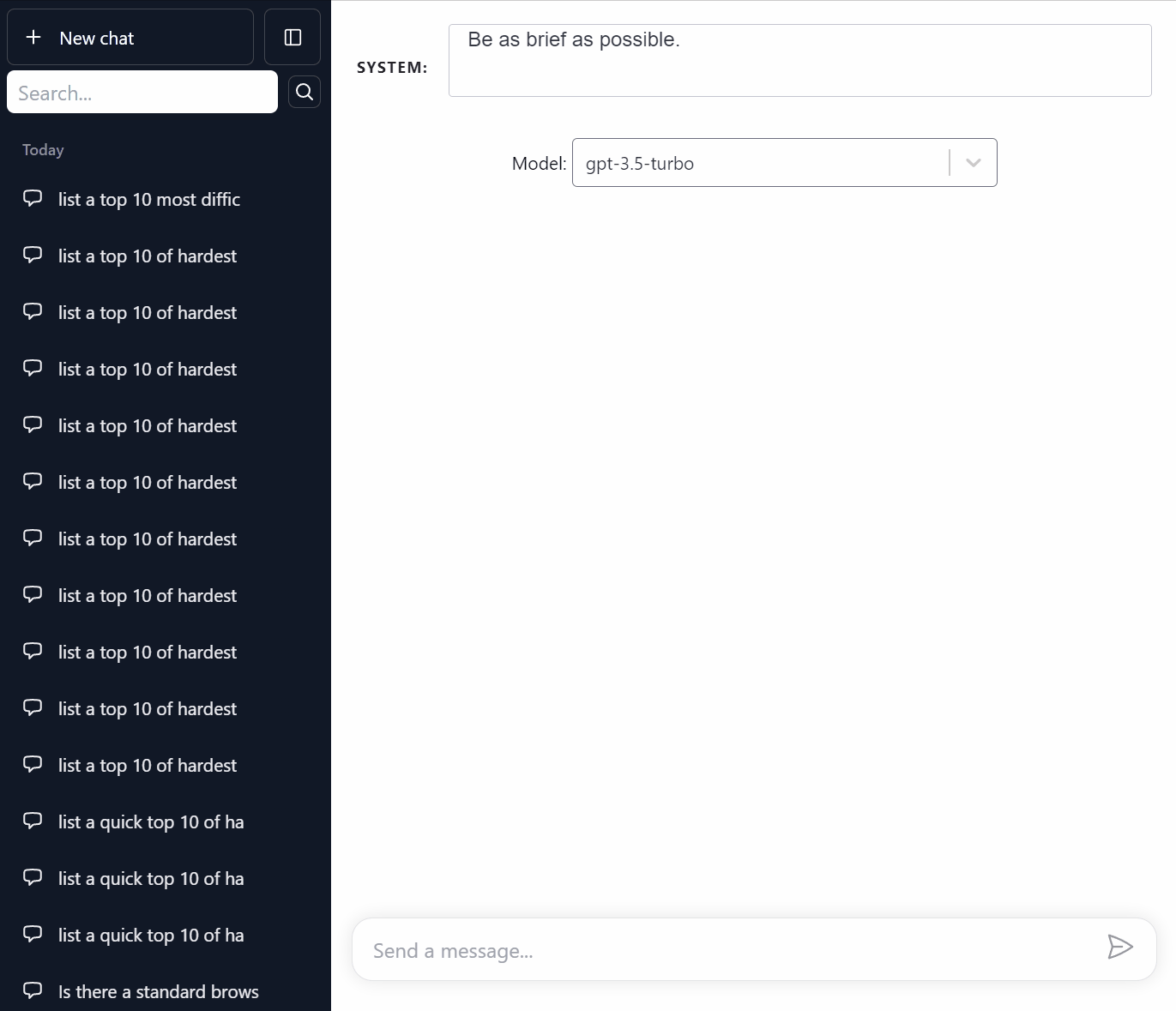
Task: Click the Model: label
Action: [x=539, y=163]
